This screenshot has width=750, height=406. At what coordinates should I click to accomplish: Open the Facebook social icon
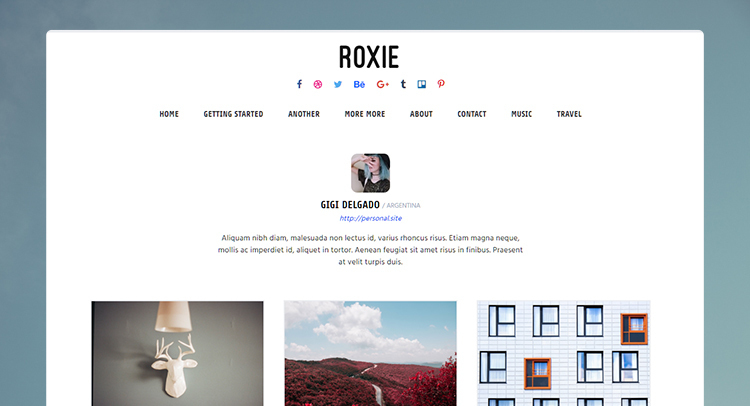pyautogui.click(x=299, y=84)
